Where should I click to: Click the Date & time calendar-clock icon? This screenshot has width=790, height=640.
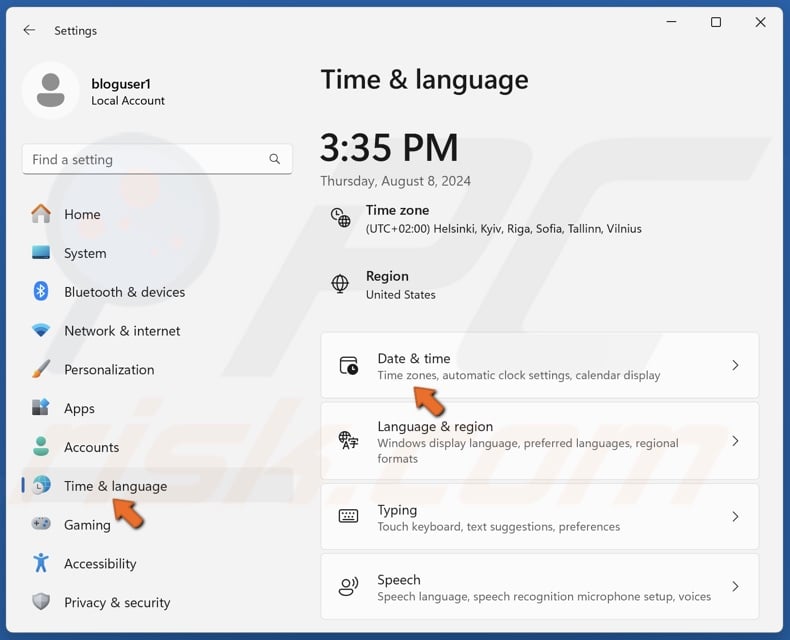[x=348, y=365]
